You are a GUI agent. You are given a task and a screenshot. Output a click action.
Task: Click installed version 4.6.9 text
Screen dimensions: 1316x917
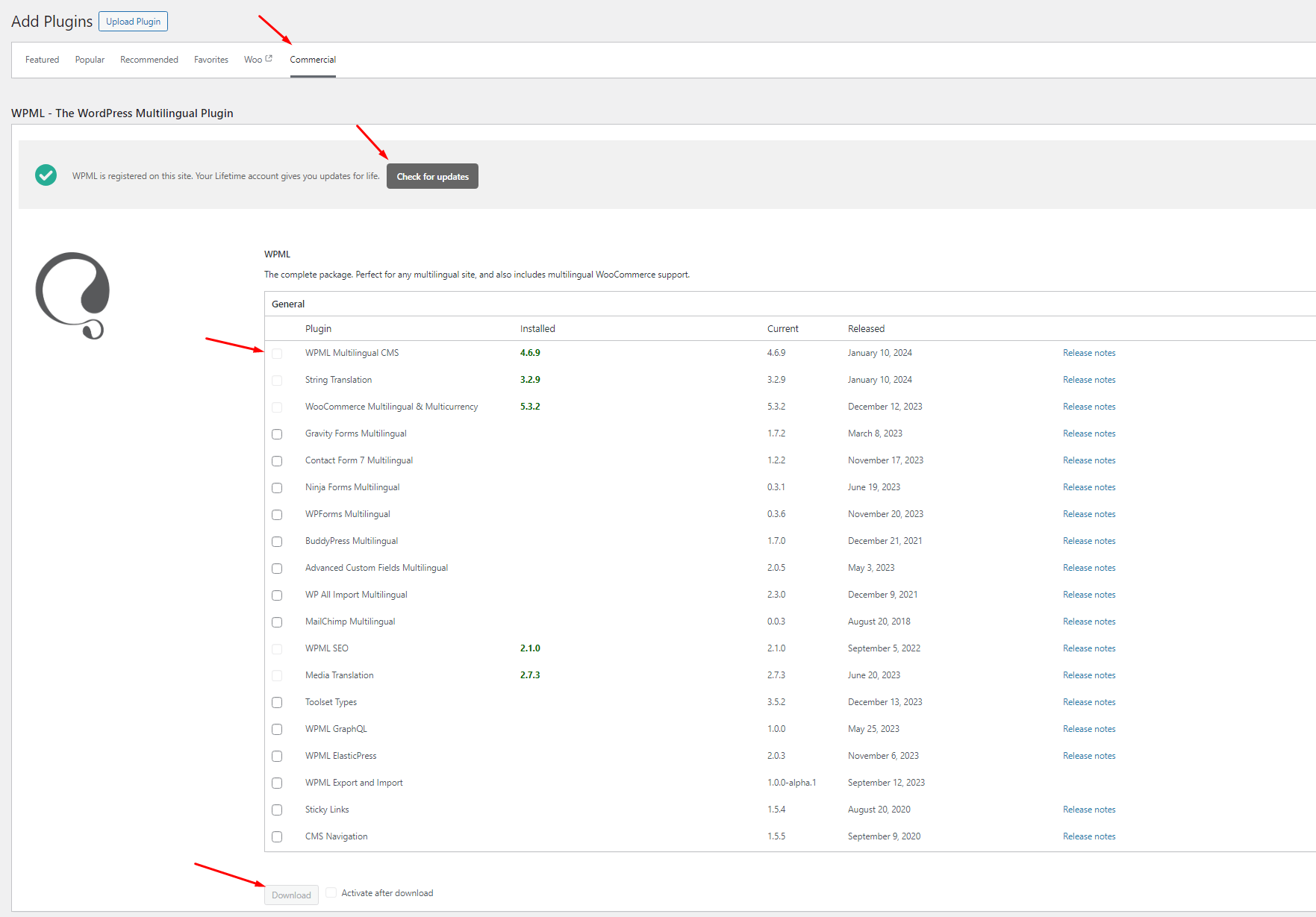[530, 353]
